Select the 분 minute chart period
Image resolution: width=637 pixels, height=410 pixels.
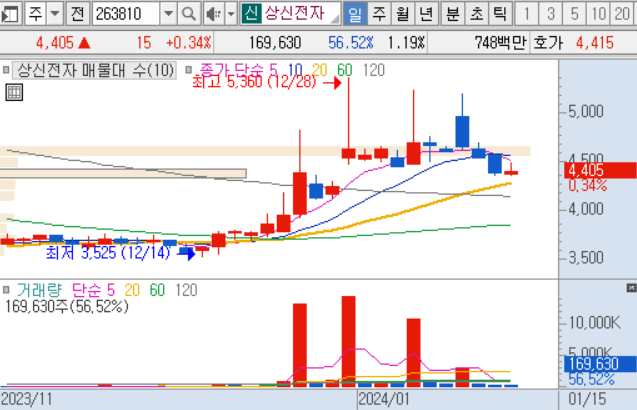[453, 14]
